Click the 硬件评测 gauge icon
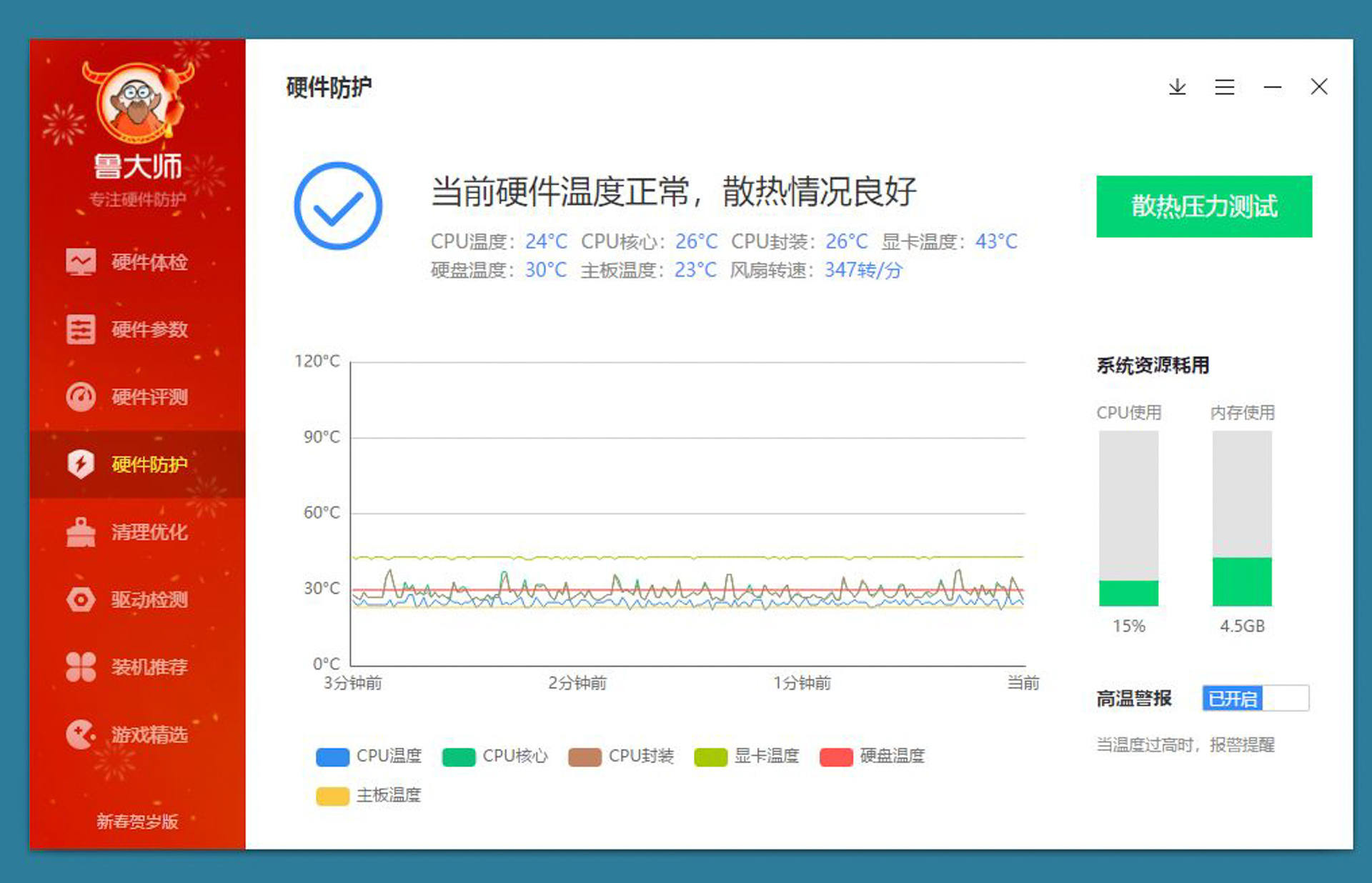Screen dimensions: 1372x883 [81, 396]
